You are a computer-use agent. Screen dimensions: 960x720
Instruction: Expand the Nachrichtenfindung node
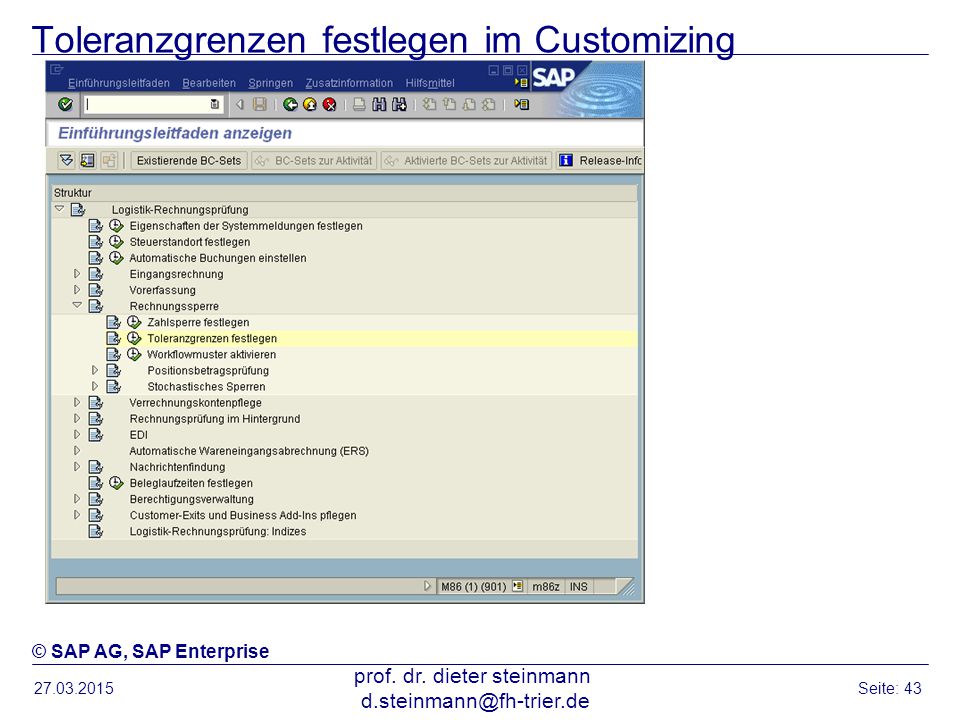point(77,467)
